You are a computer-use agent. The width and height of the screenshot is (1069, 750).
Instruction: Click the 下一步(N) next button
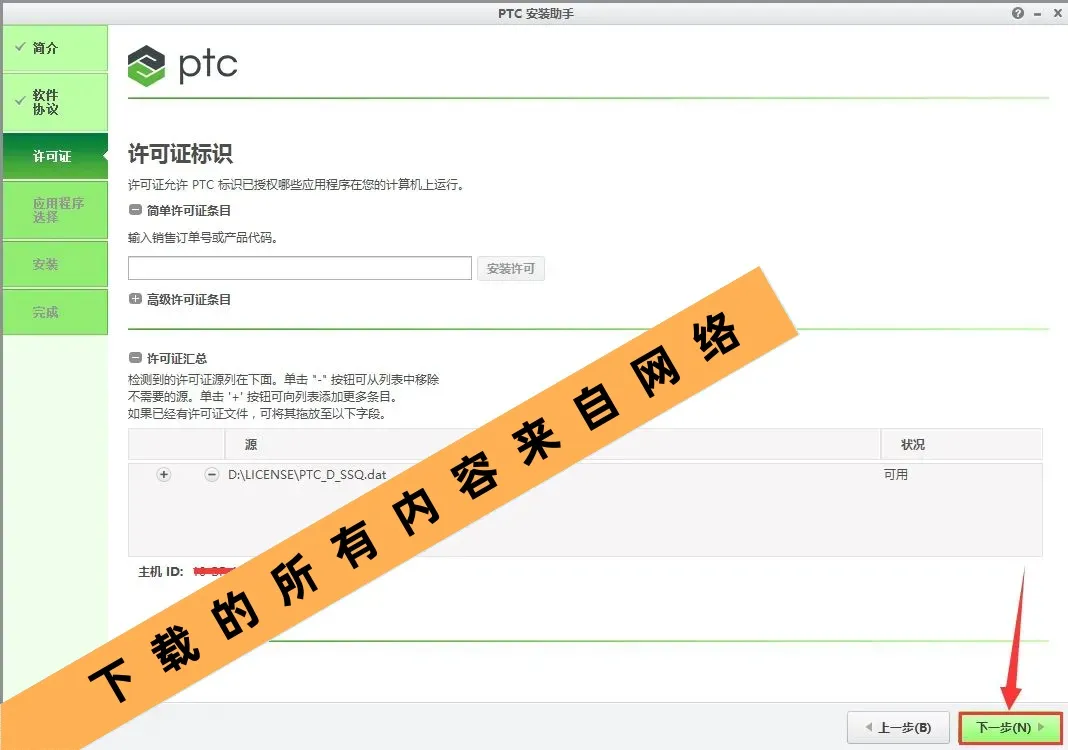[x=1010, y=728]
